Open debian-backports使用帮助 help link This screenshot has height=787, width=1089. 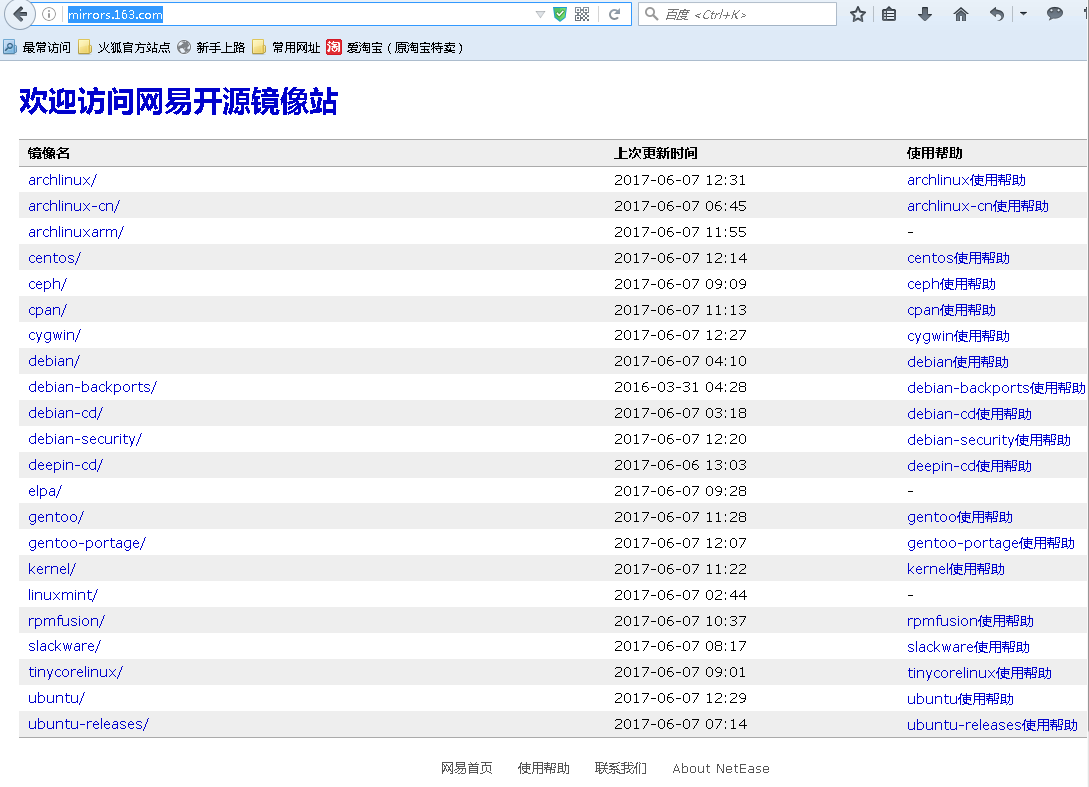(x=996, y=388)
